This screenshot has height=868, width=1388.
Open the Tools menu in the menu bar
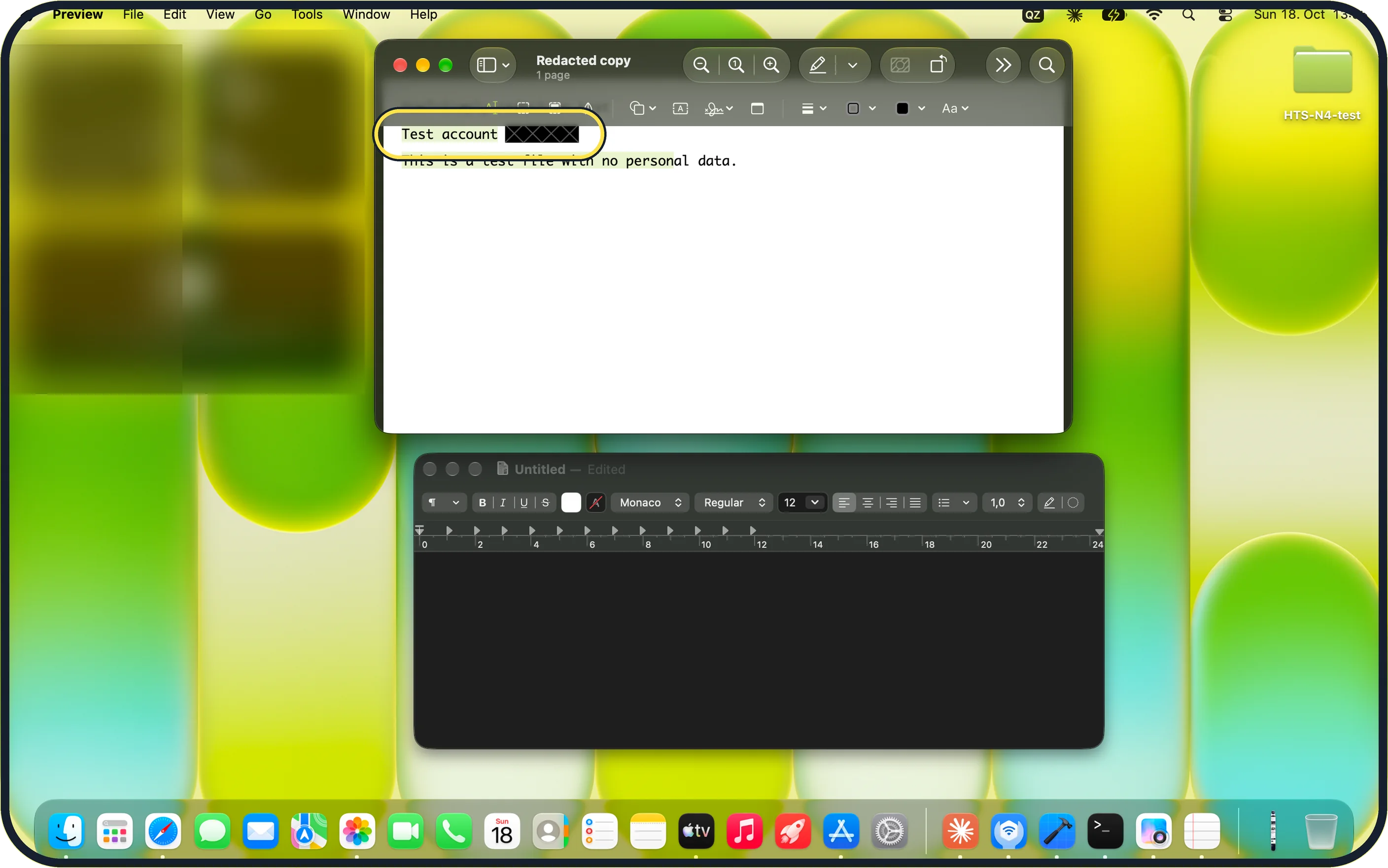(x=307, y=14)
